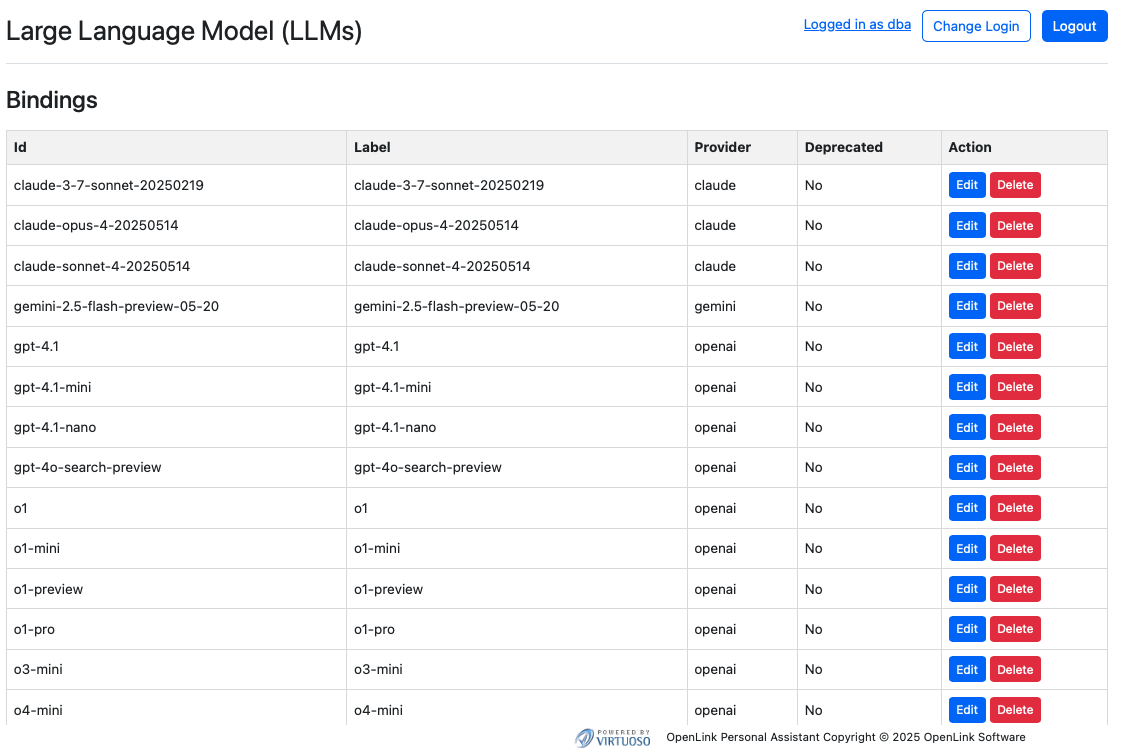Edit the o4-mini binding

pos(967,710)
